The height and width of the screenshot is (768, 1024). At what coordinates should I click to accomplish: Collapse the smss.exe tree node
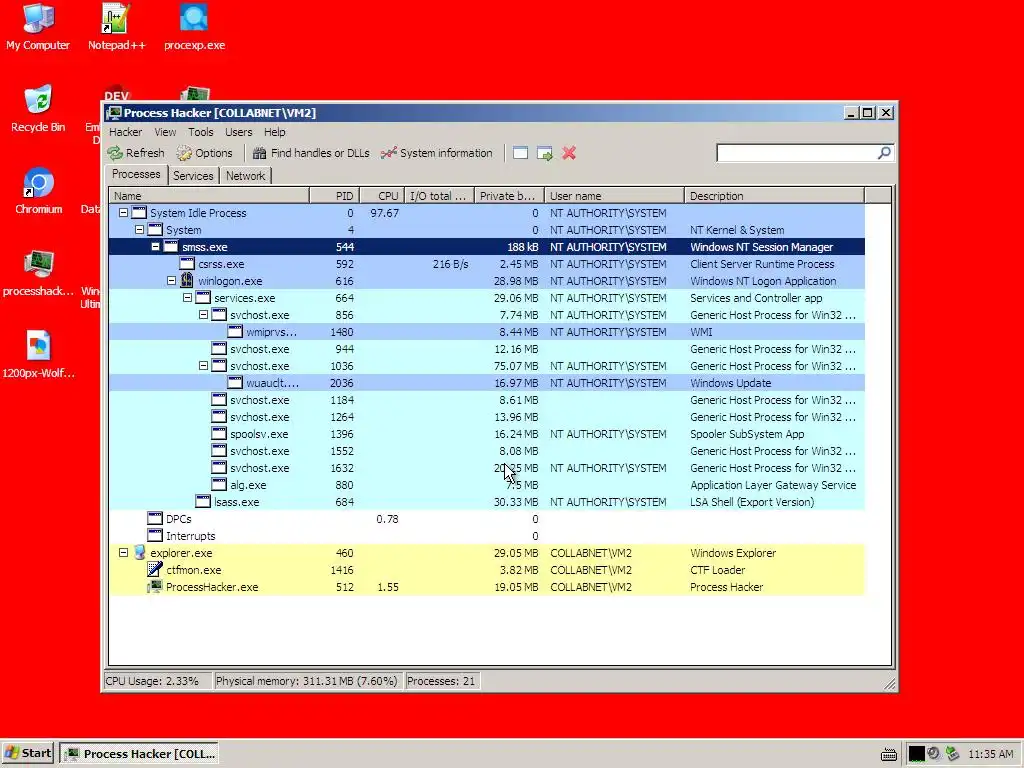tap(155, 247)
